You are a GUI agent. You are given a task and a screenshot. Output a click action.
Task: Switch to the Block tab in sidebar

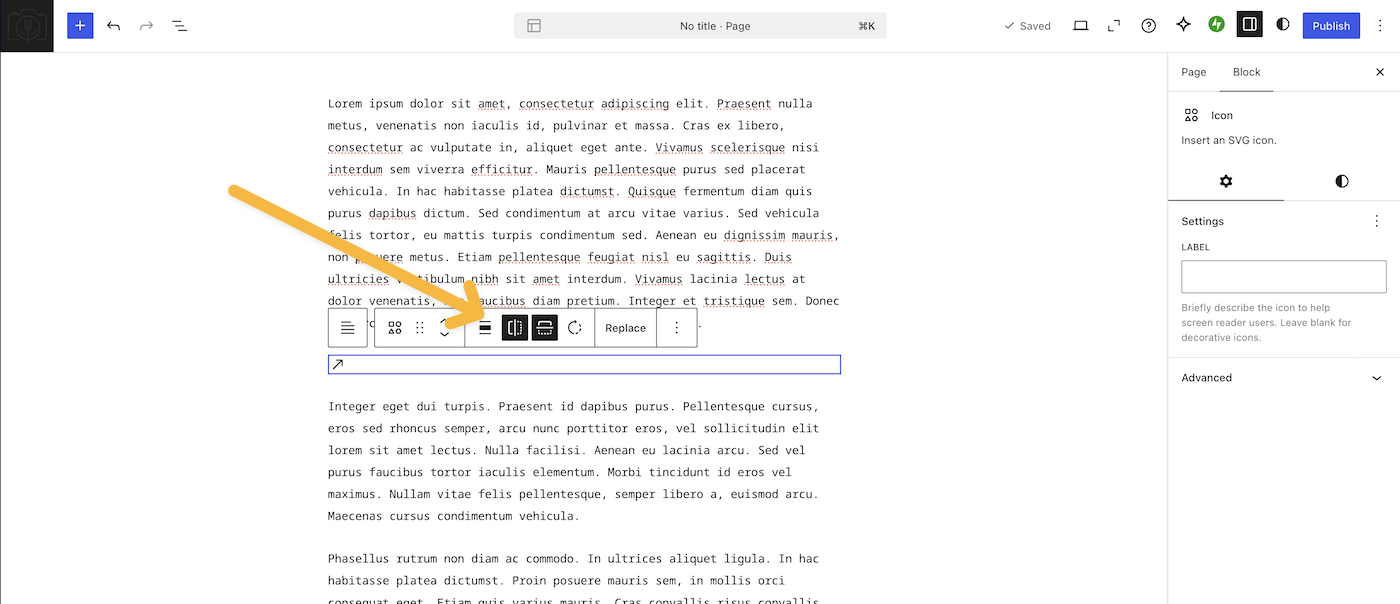[1246, 72]
